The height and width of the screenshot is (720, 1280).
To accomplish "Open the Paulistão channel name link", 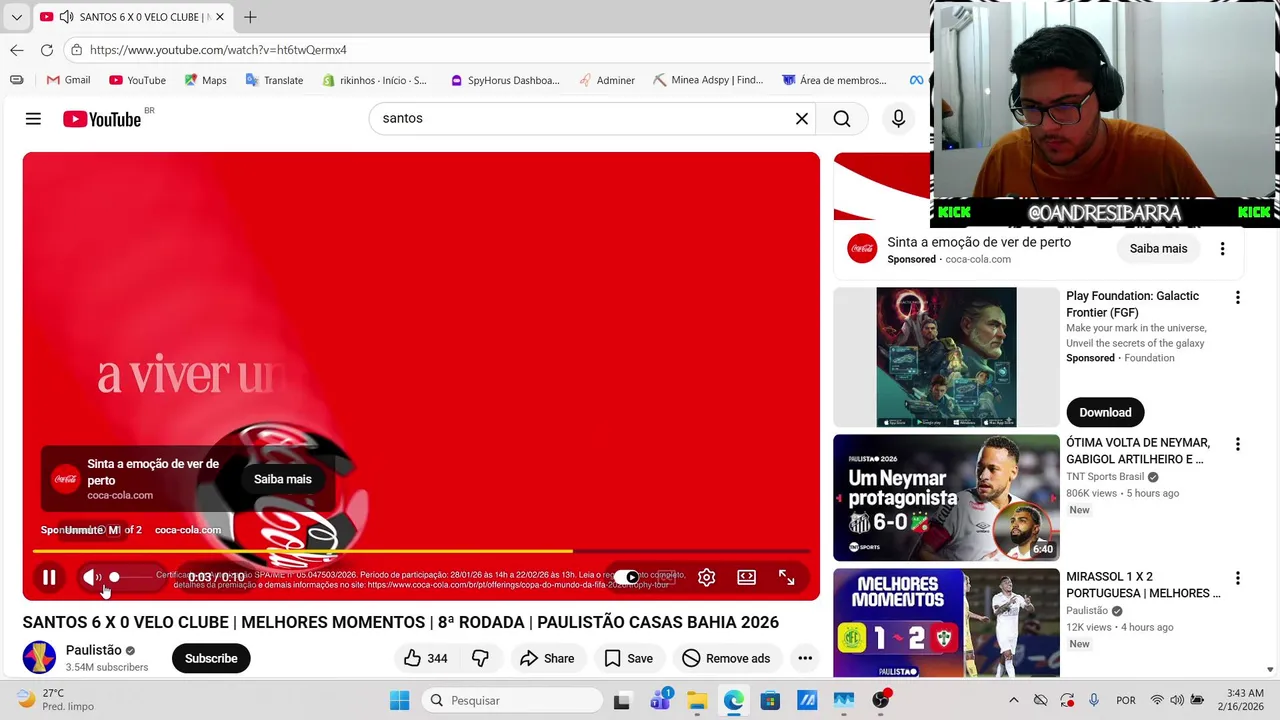I will (93, 650).
